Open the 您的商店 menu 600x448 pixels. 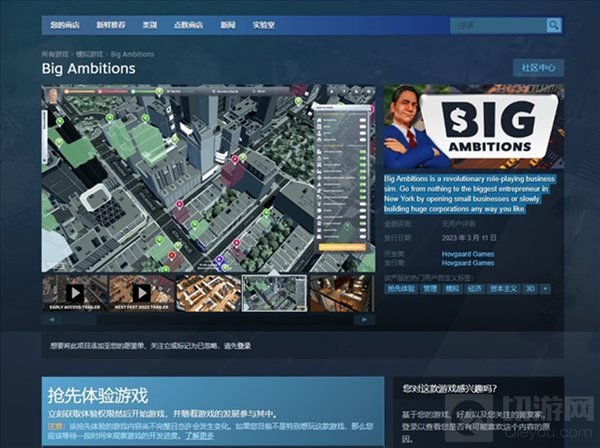66,25
